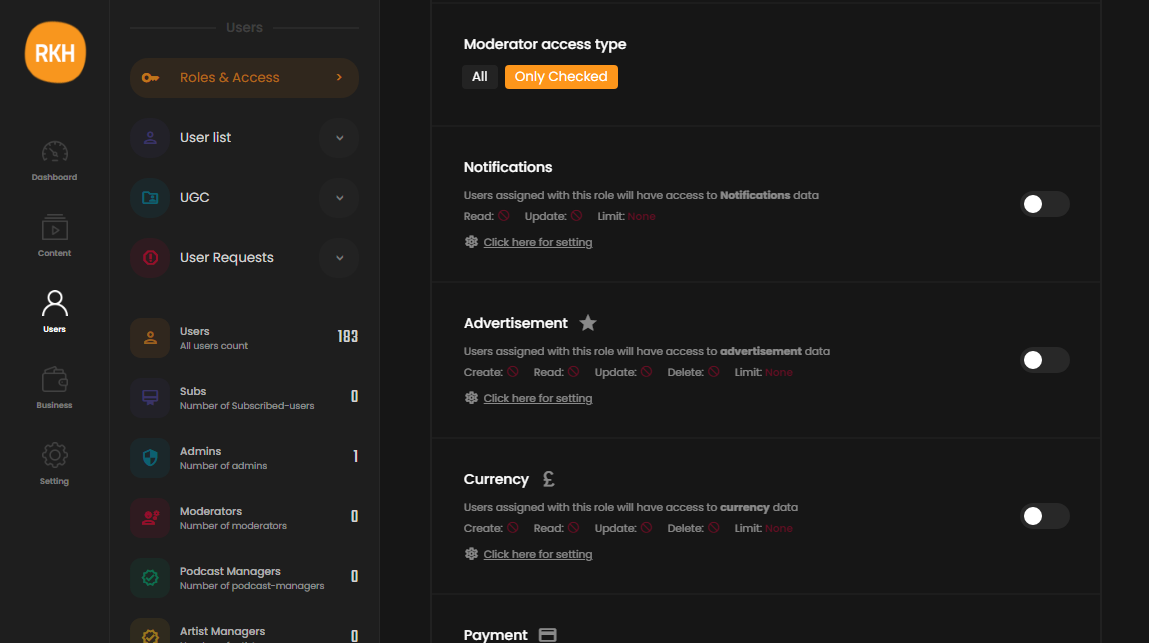Click the Number of moderators text

[x=233, y=526]
